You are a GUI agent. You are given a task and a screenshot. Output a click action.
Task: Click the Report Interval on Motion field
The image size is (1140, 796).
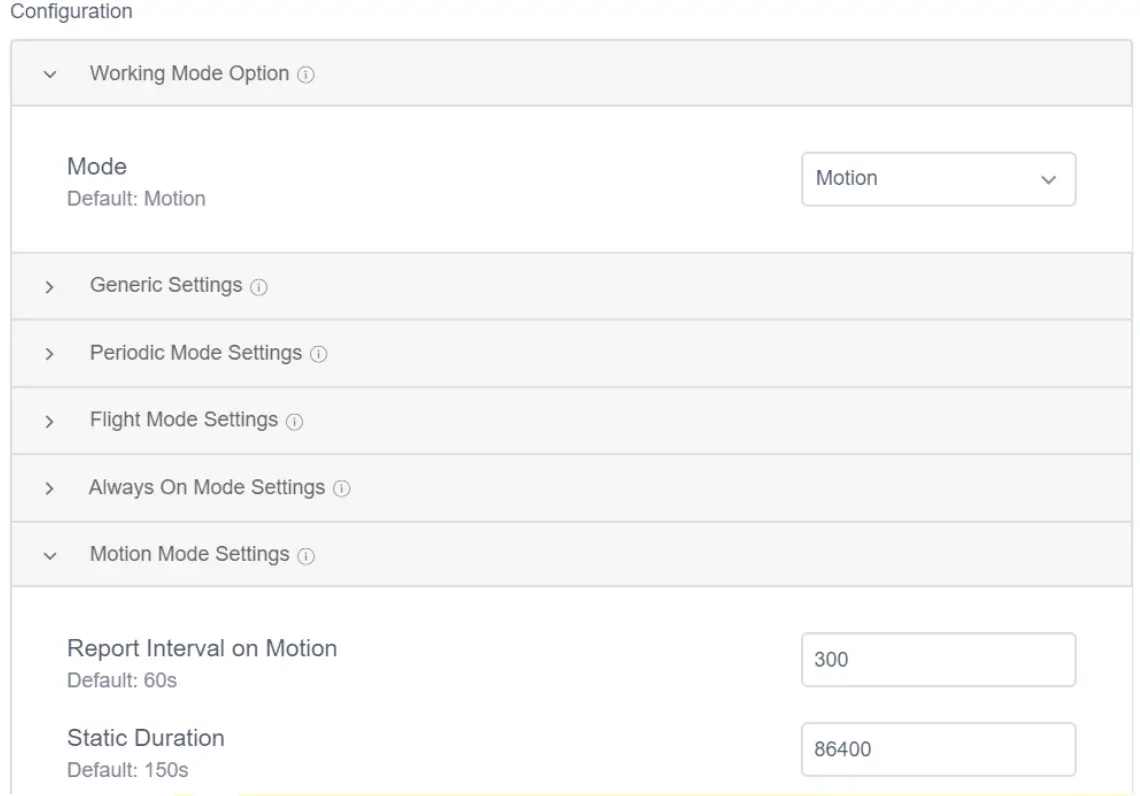pos(938,660)
